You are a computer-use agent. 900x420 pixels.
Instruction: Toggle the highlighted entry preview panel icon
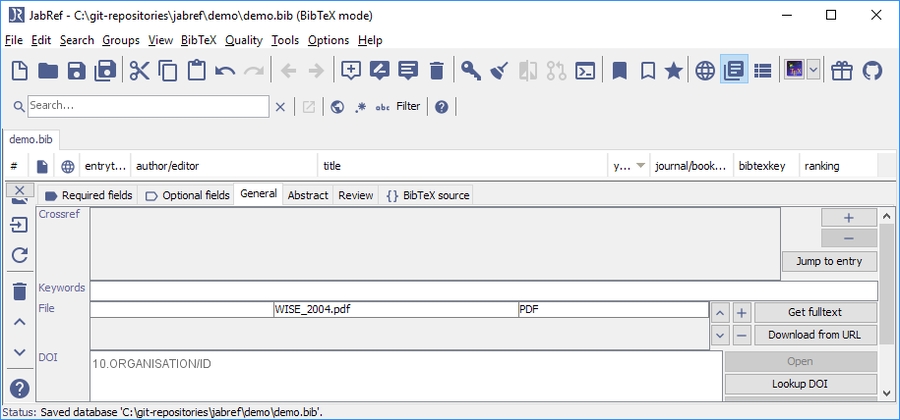point(734,70)
